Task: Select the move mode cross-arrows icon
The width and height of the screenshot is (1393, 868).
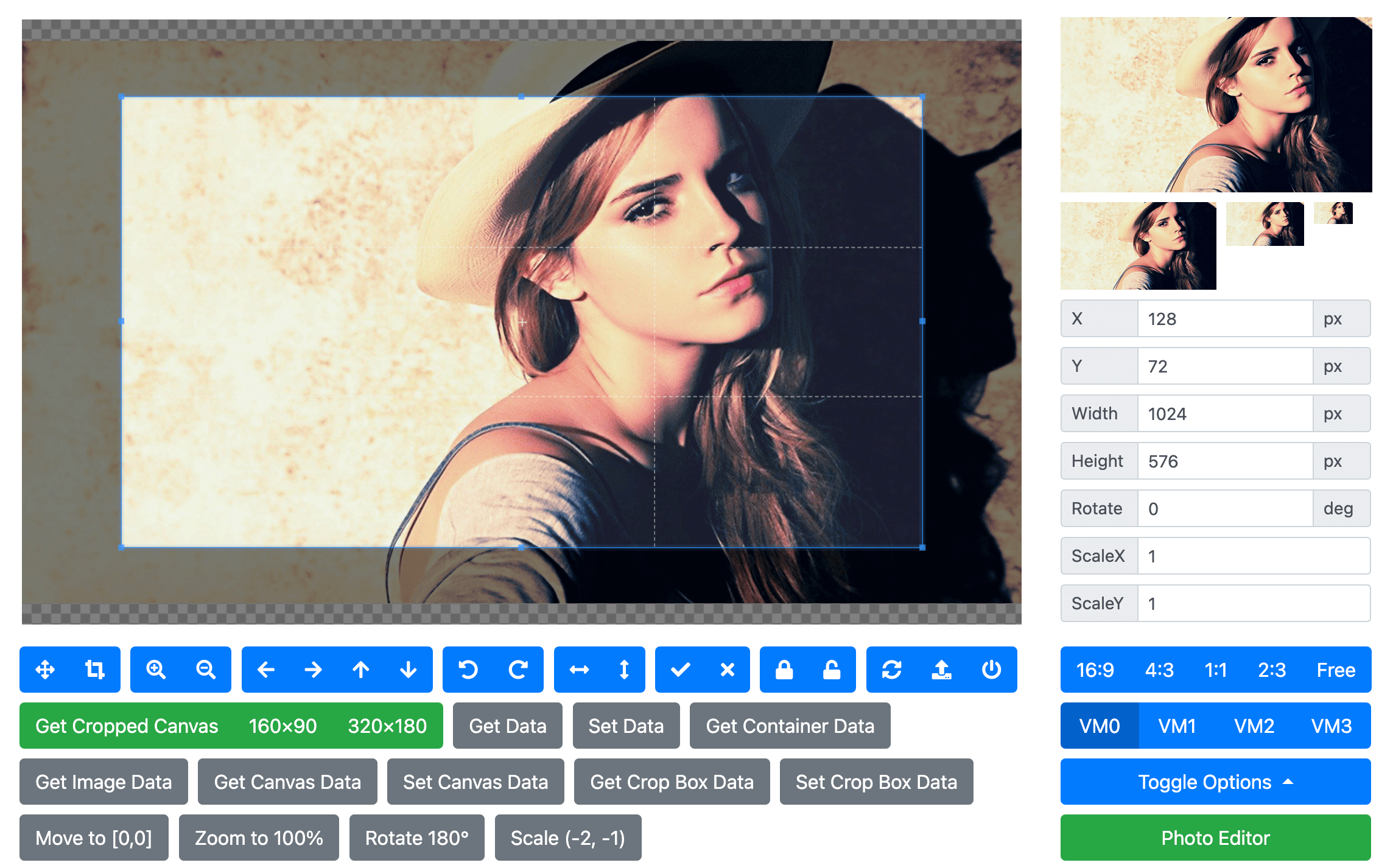Action: [x=45, y=670]
